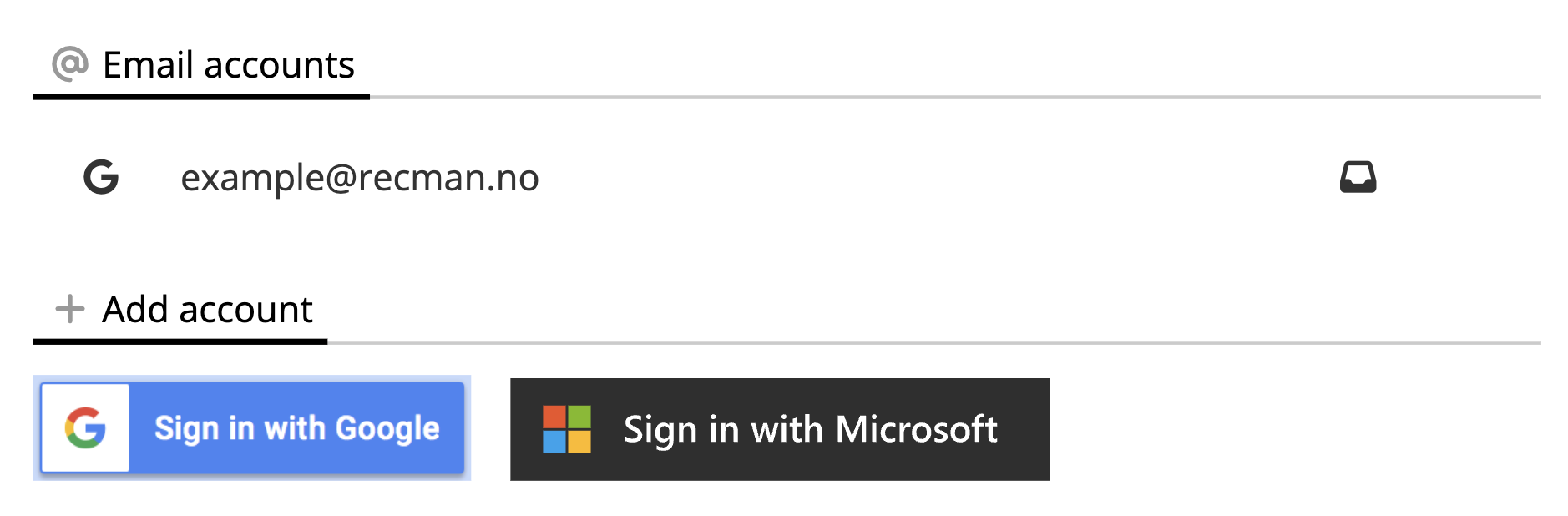The width and height of the screenshot is (1568, 516).
Task: Click the Google G icon next to example@recman.no
Action: [101, 177]
